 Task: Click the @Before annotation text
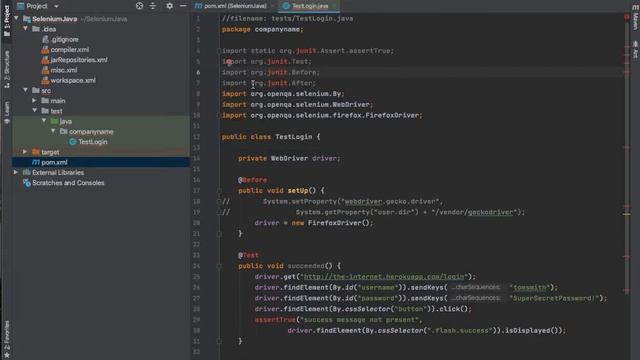(x=253, y=180)
